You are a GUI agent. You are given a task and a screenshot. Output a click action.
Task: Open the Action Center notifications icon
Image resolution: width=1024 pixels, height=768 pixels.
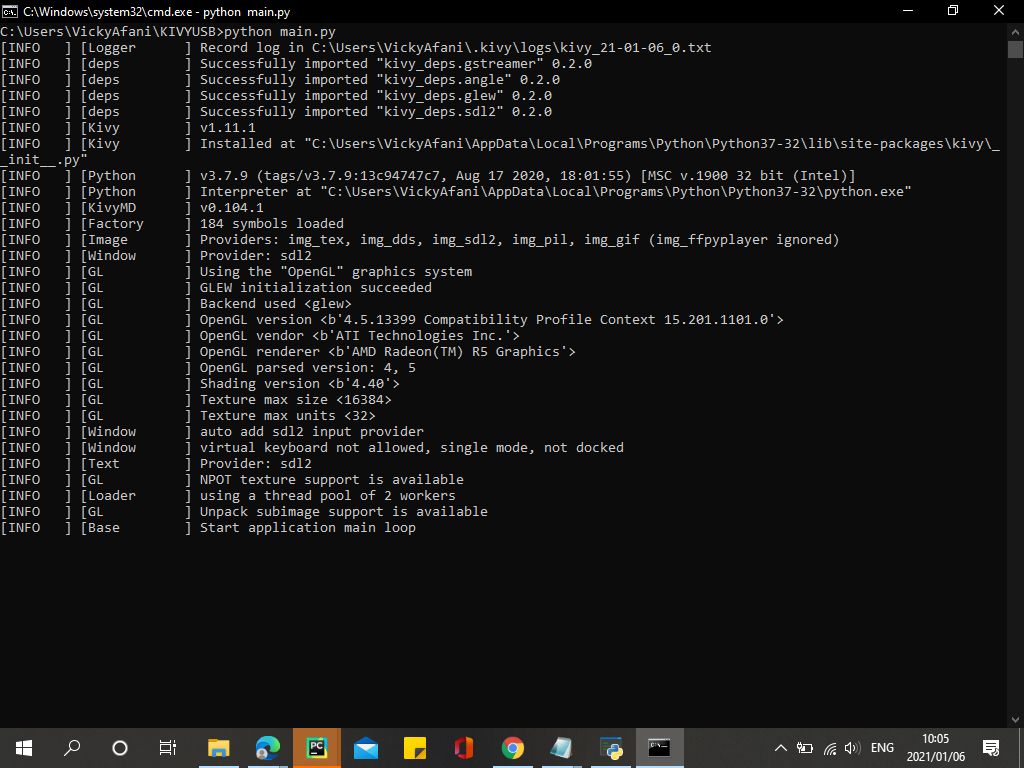tap(991, 748)
